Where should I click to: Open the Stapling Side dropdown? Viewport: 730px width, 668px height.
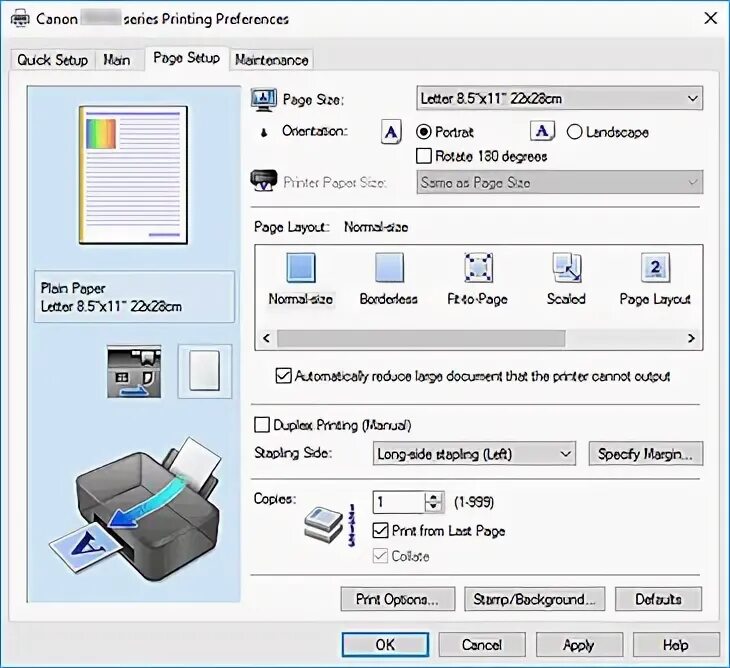point(474,454)
